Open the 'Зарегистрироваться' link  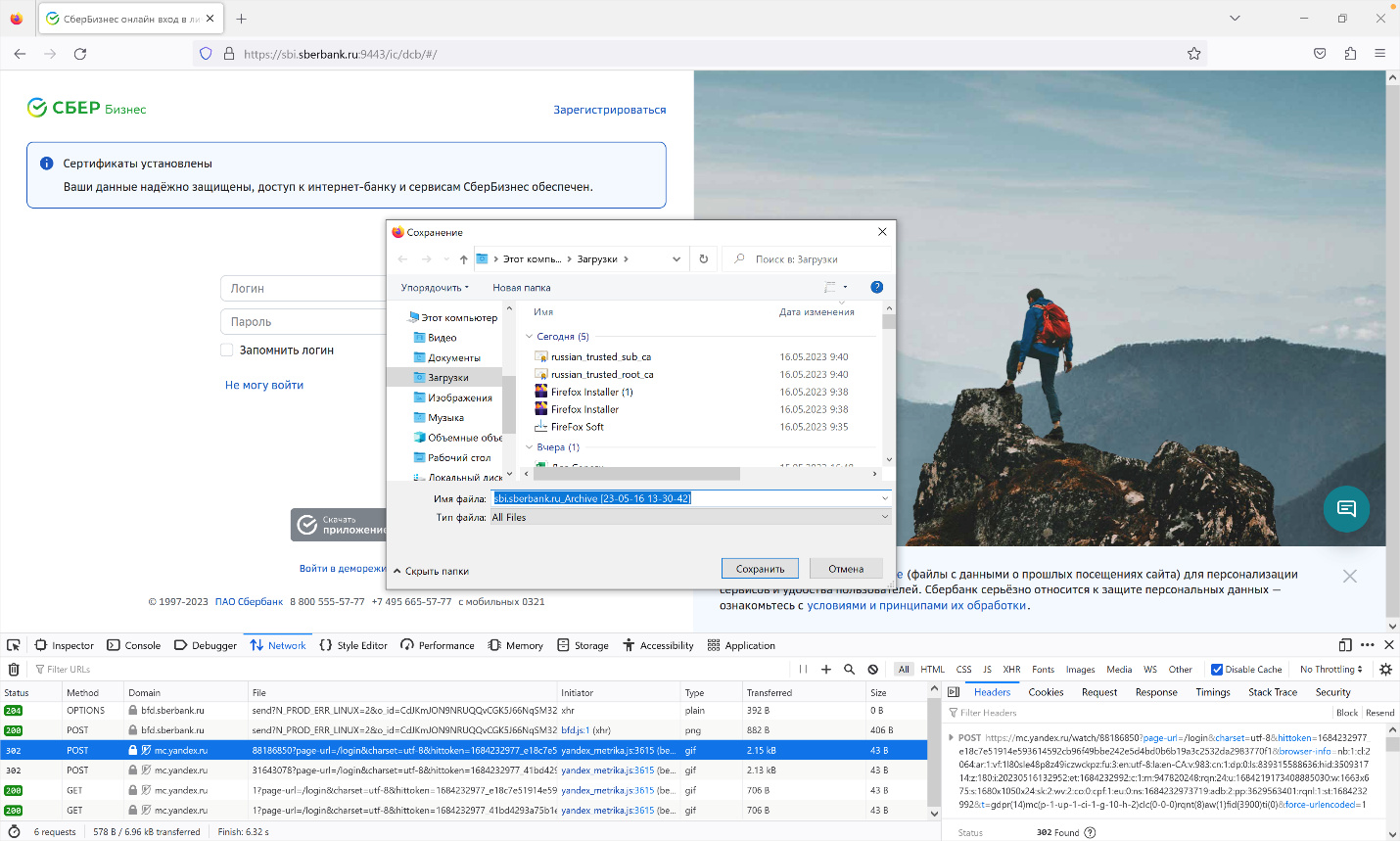pyautogui.click(x=610, y=110)
